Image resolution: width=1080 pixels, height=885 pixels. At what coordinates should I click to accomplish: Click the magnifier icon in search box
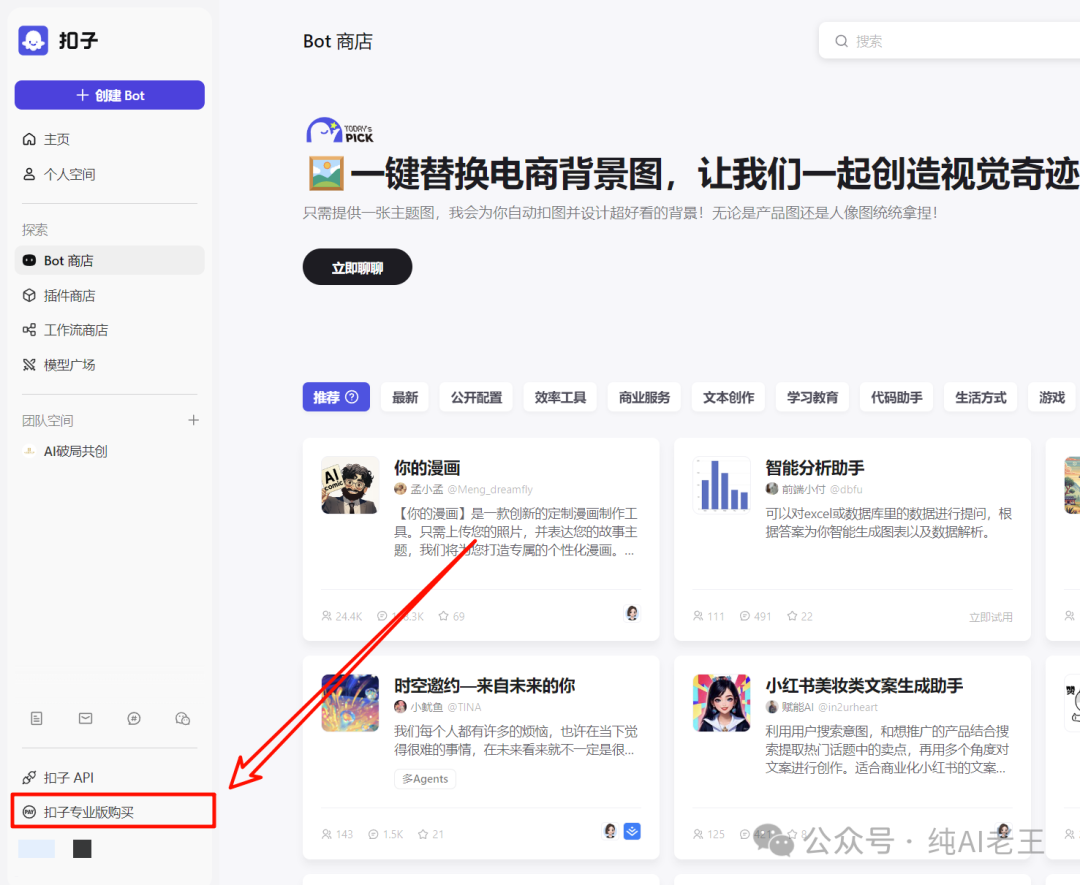[x=841, y=41]
